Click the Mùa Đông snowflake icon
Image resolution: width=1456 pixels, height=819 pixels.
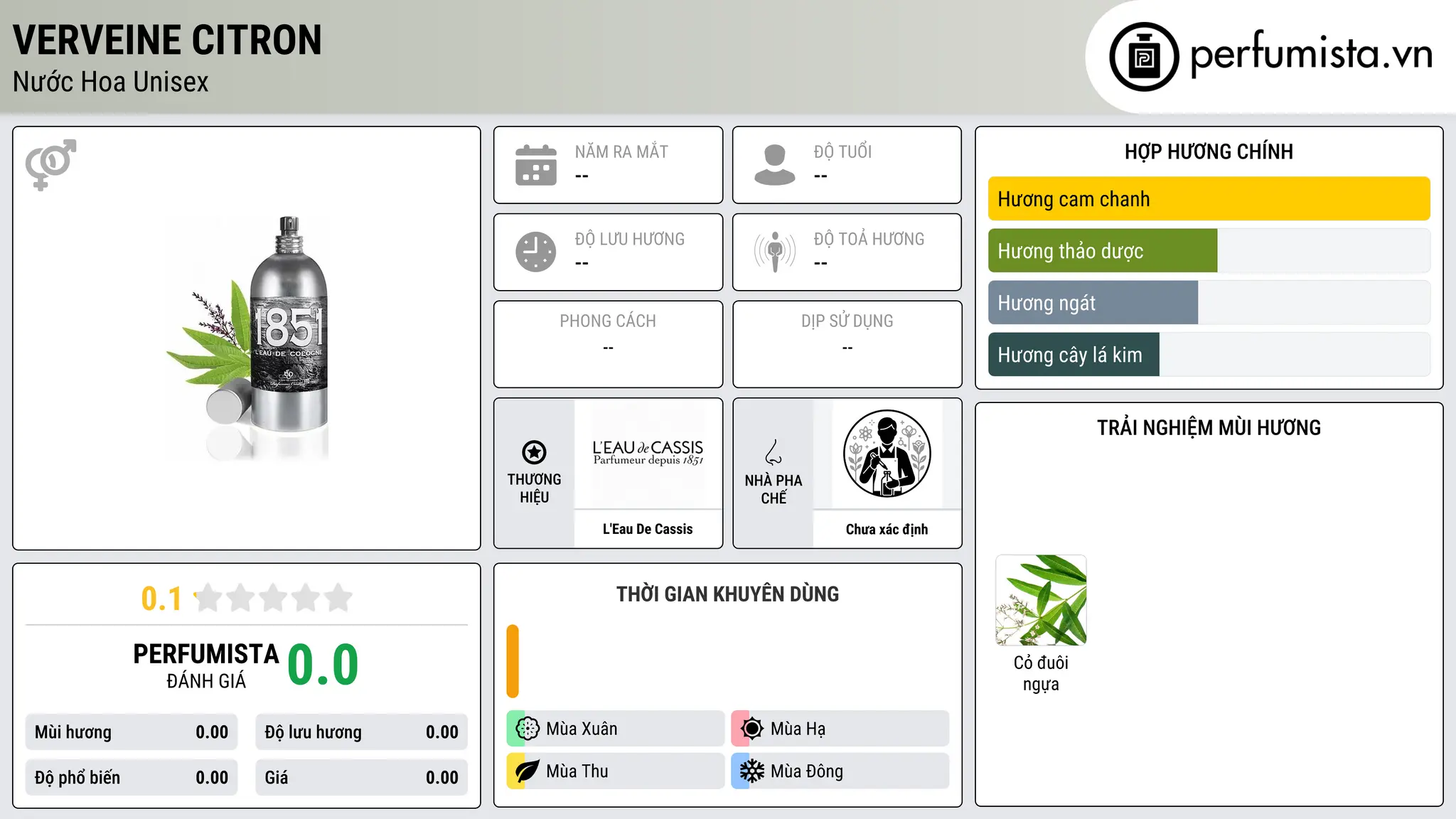coord(752,771)
